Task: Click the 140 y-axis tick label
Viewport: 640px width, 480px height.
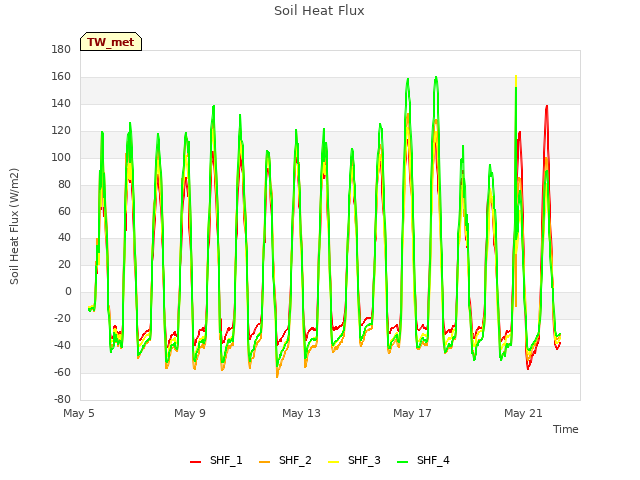Action: coord(61,103)
